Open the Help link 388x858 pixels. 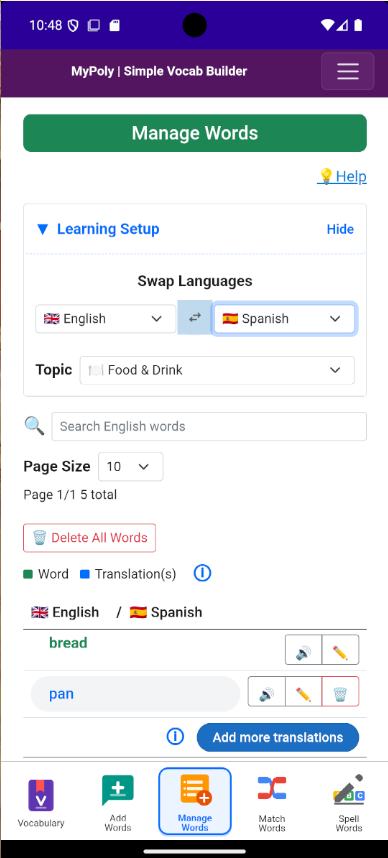pyautogui.click(x=342, y=176)
